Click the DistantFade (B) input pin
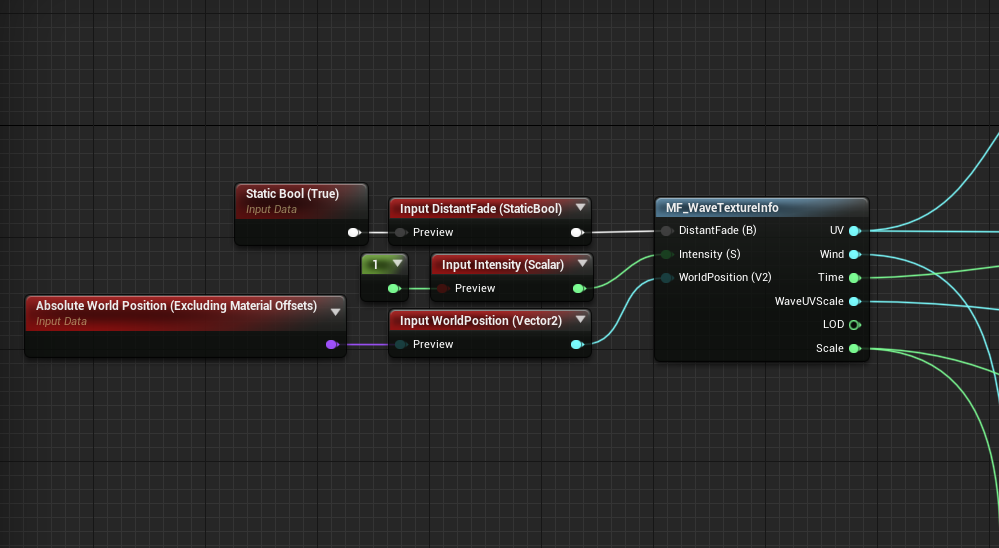The height and width of the screenshot is (548, 999). [x=667, y=231]
